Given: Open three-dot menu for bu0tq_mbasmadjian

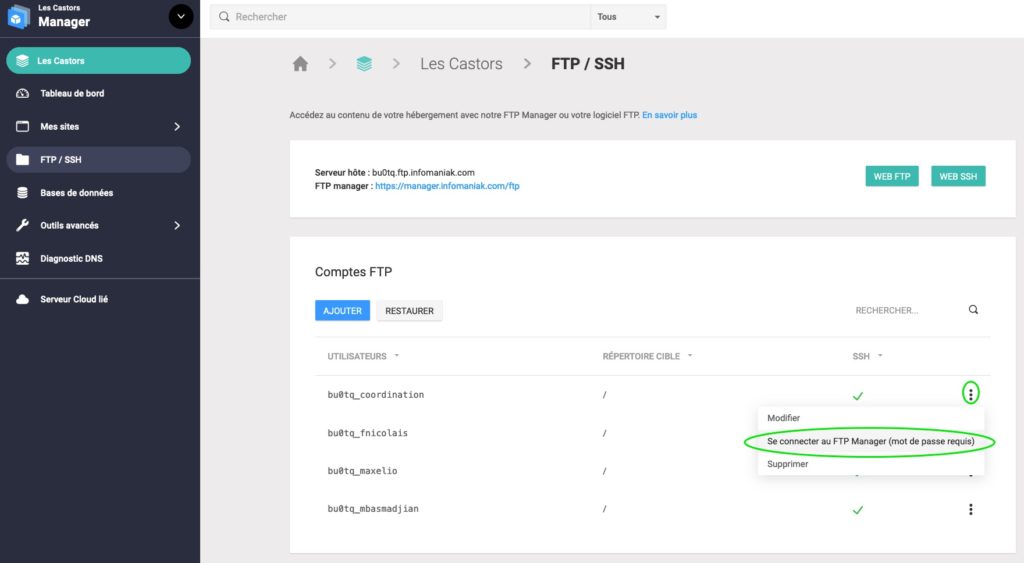Looking at the screenshot, I should pos(970,509).
